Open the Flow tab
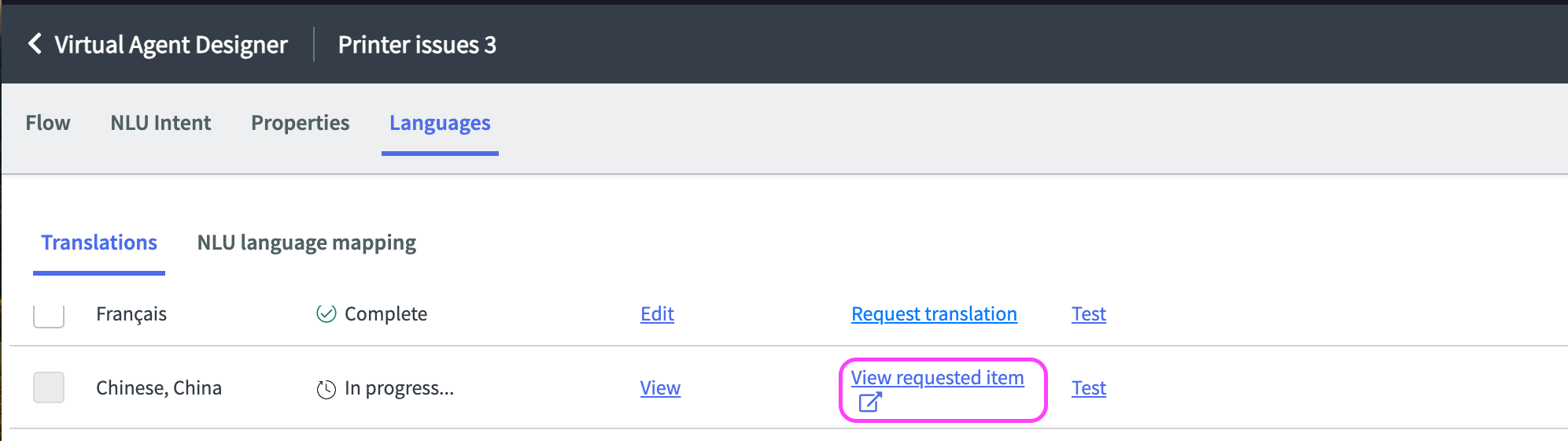Screen dimensions: 1568x441 [x=48, y=123]
